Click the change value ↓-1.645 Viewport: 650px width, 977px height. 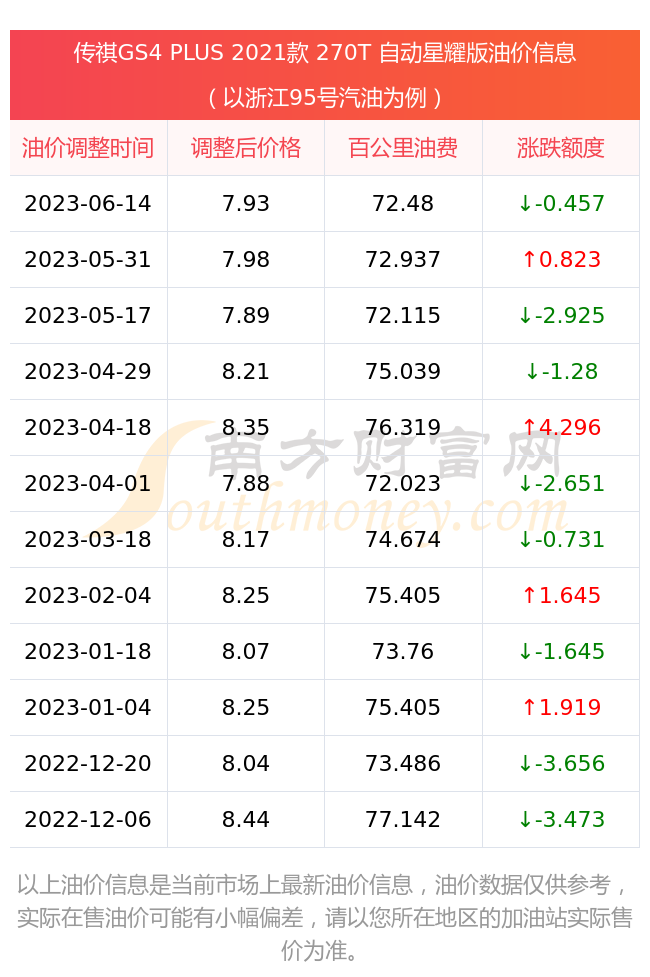[561, 652]
